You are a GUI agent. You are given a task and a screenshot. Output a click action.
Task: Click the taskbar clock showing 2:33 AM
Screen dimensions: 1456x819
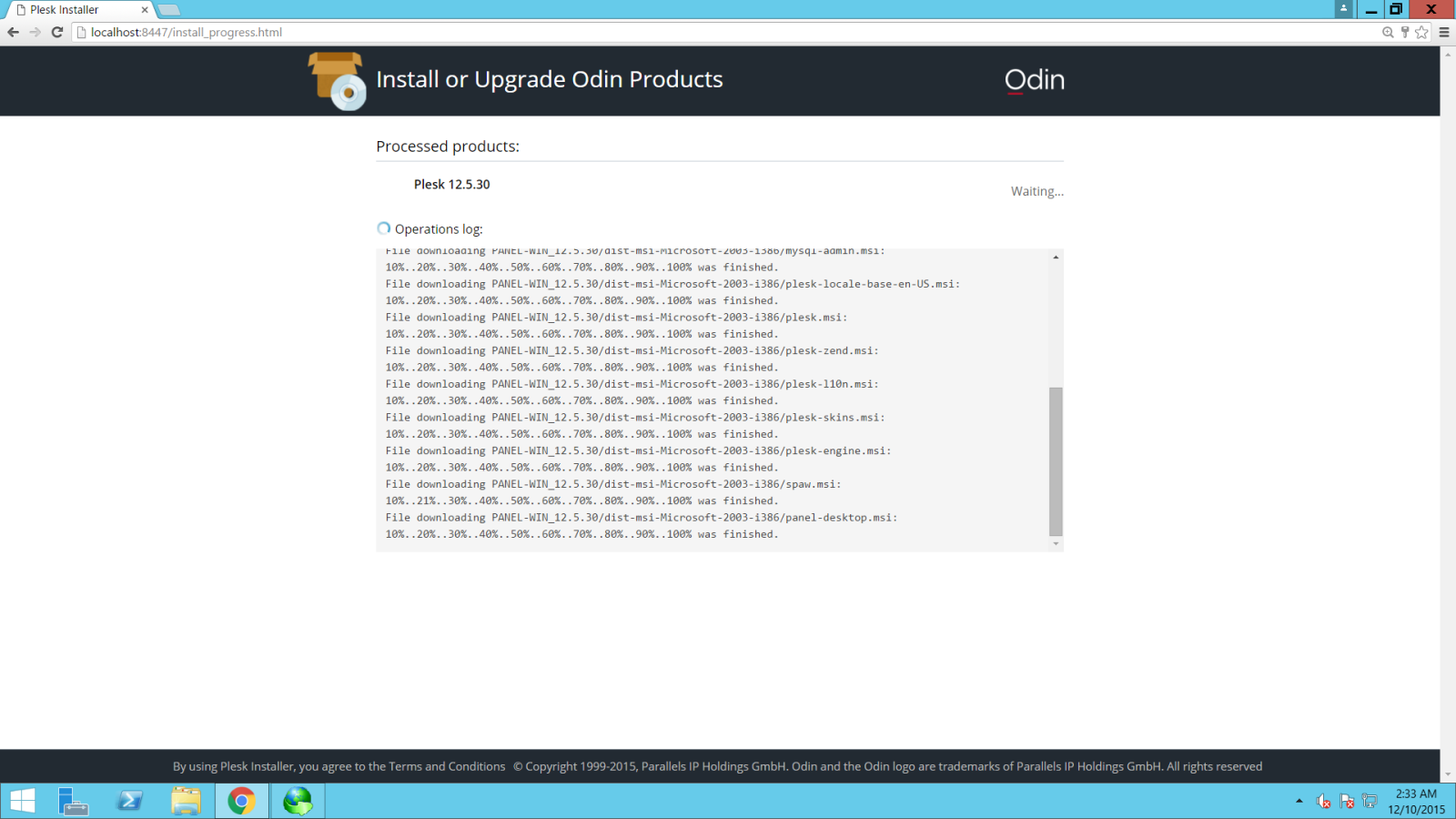(1416, 802)
